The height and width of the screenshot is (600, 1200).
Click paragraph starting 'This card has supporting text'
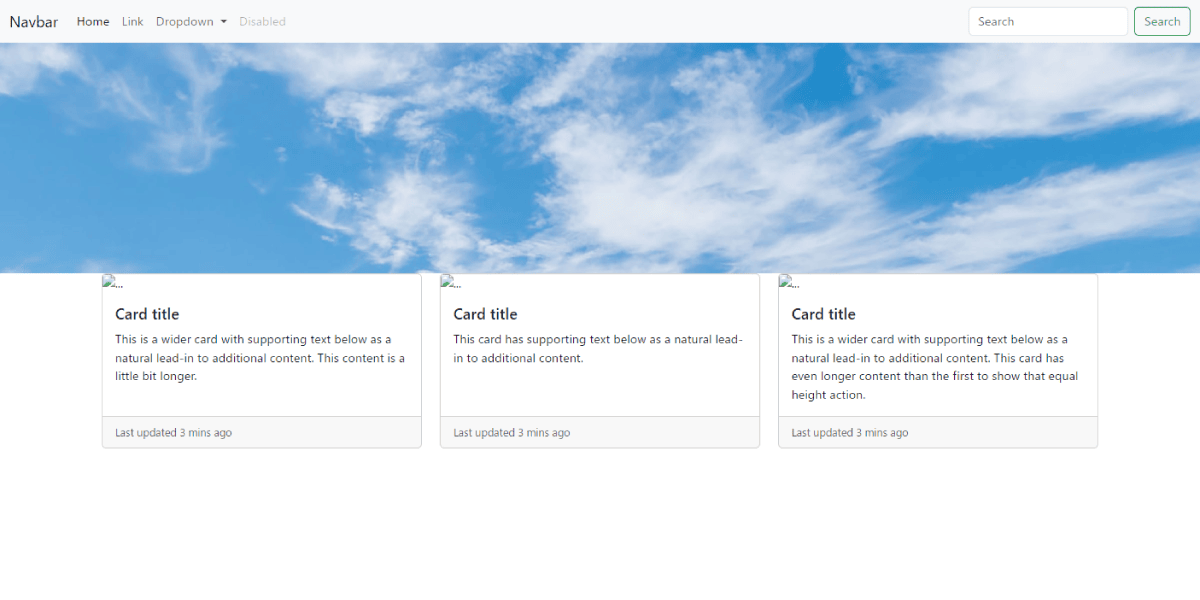[599, 349]
